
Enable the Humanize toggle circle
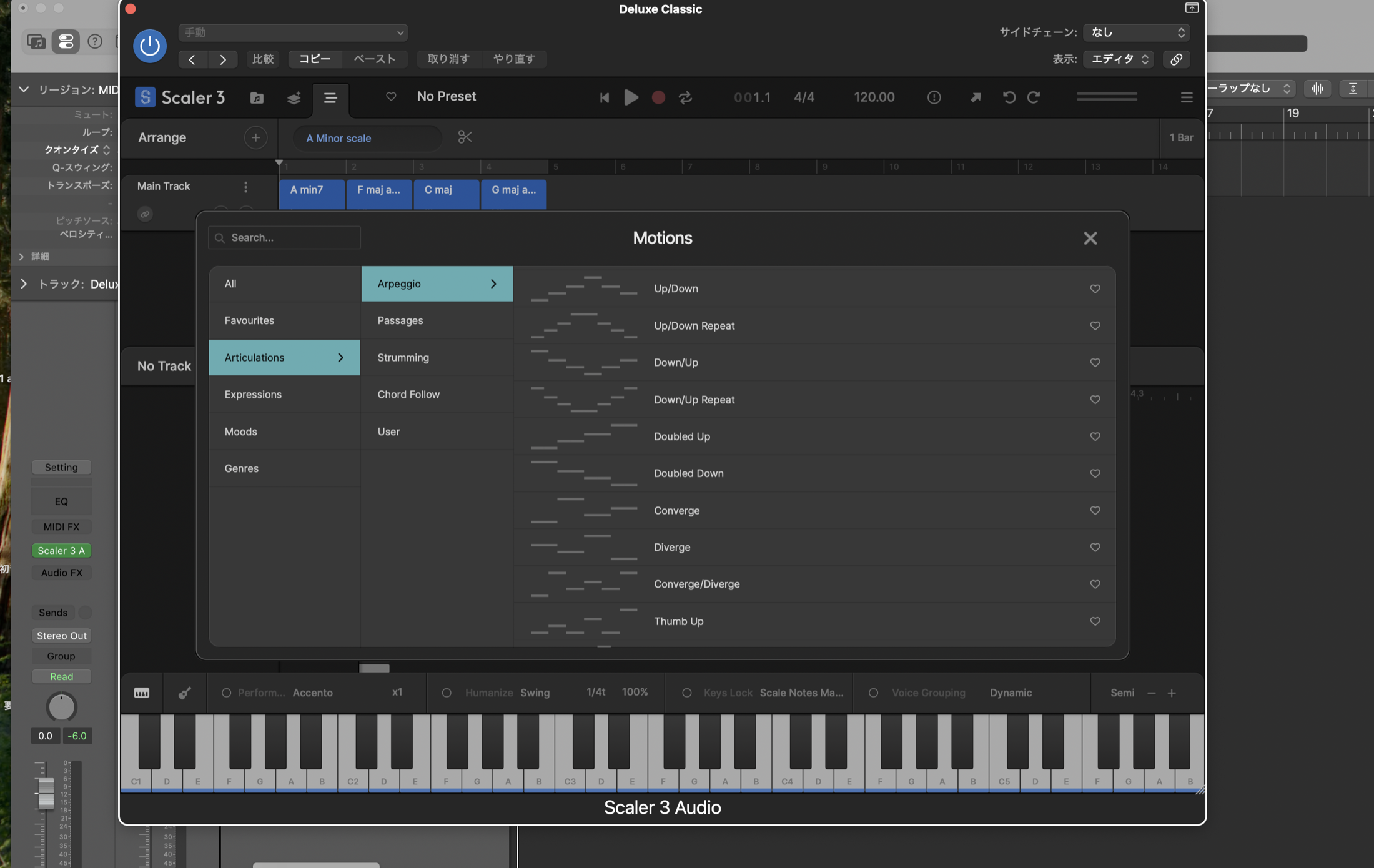tap(447, 693)
